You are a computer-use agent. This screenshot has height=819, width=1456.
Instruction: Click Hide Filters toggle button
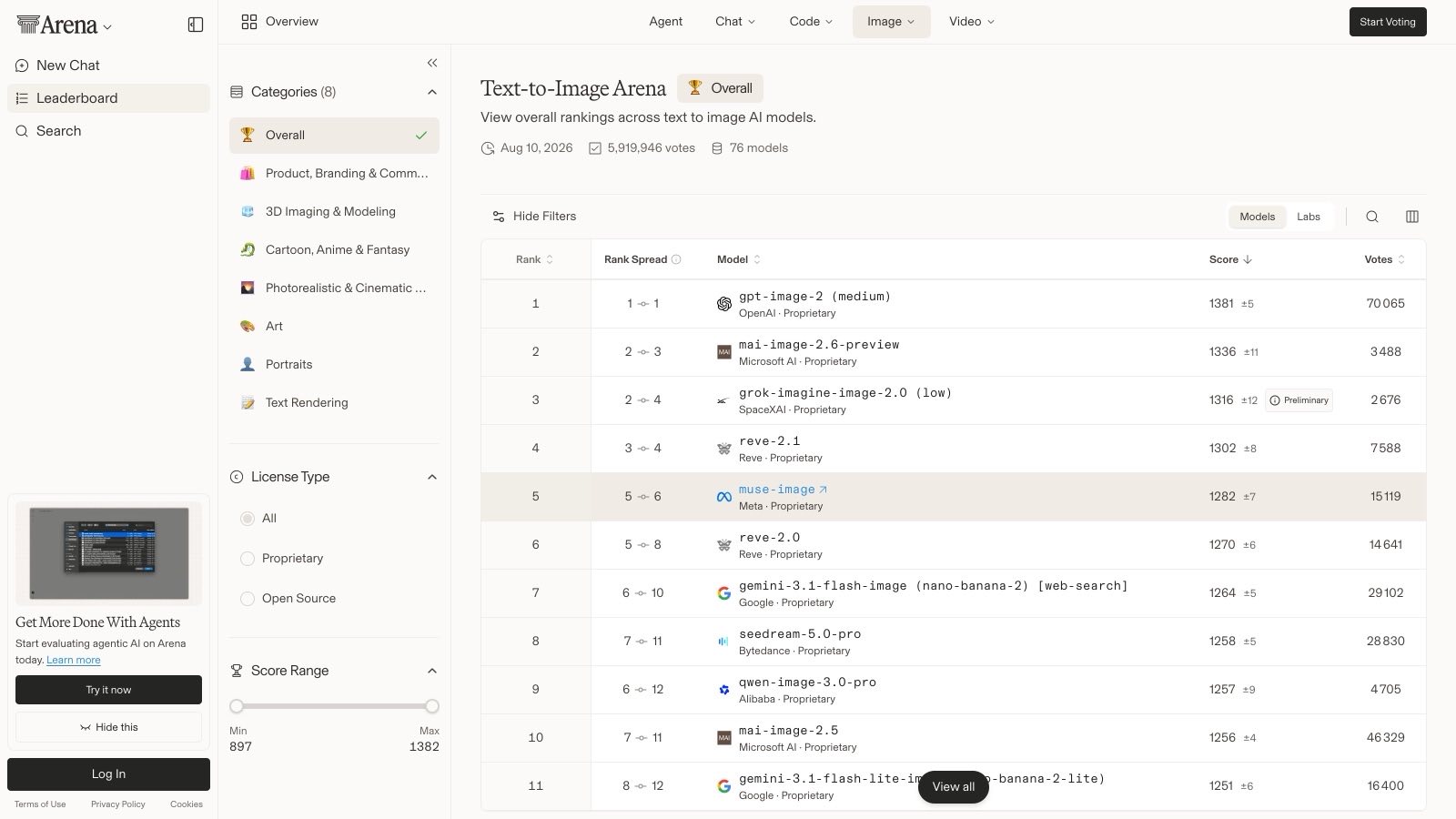point(534,217)
